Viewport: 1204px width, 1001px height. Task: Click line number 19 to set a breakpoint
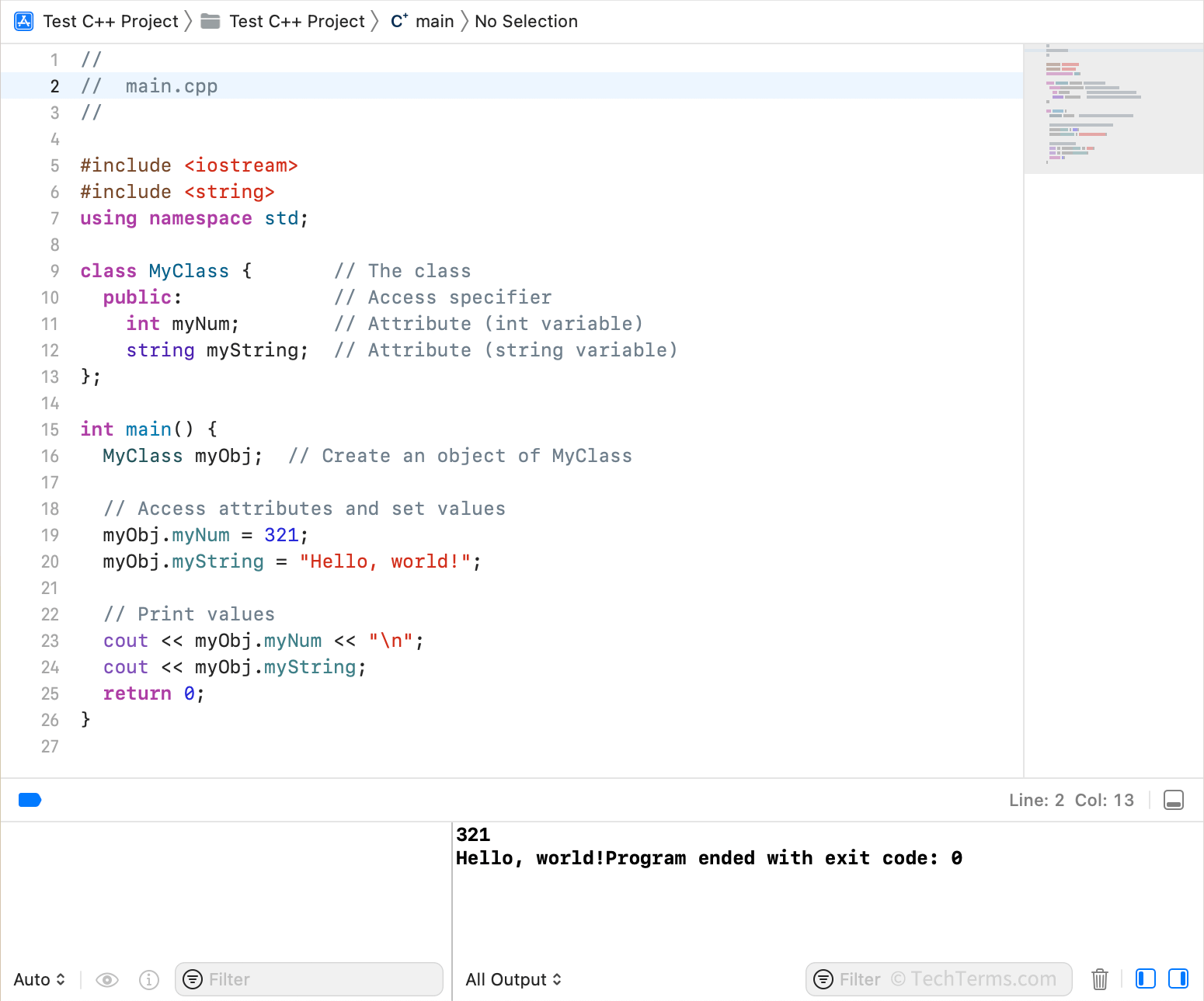pos(50,535)
